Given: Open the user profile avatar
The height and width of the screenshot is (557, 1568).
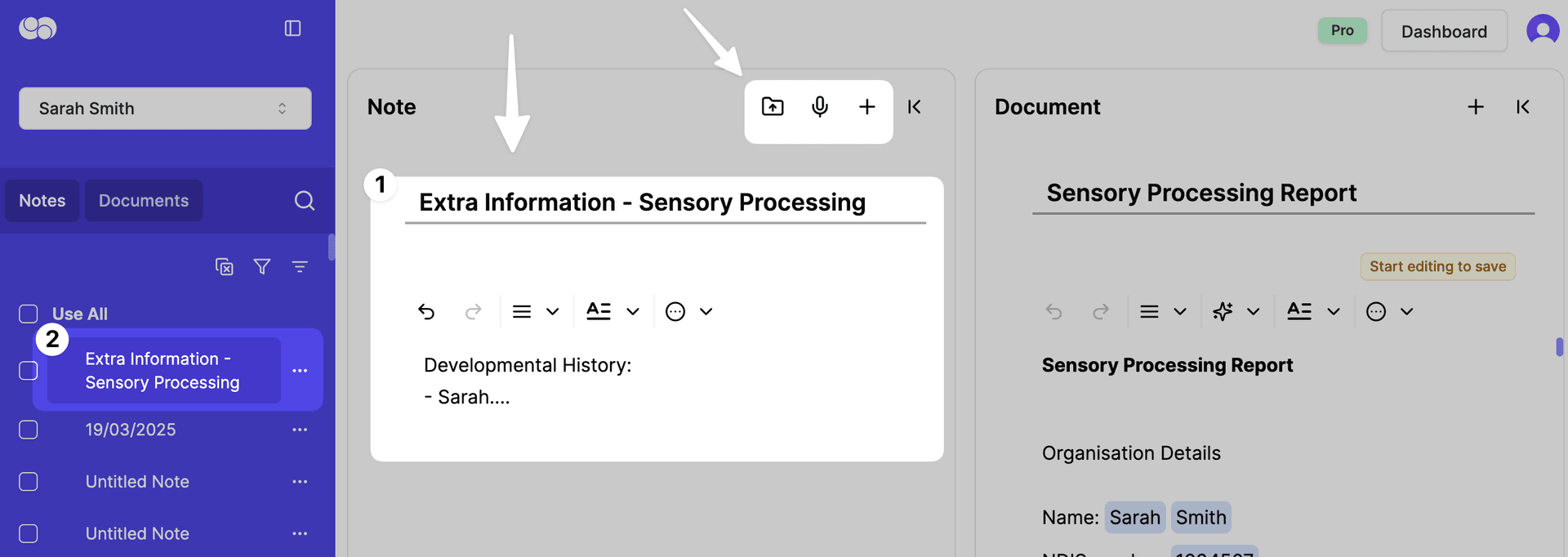Looking at the screenshot, I should click(1543, 31).
